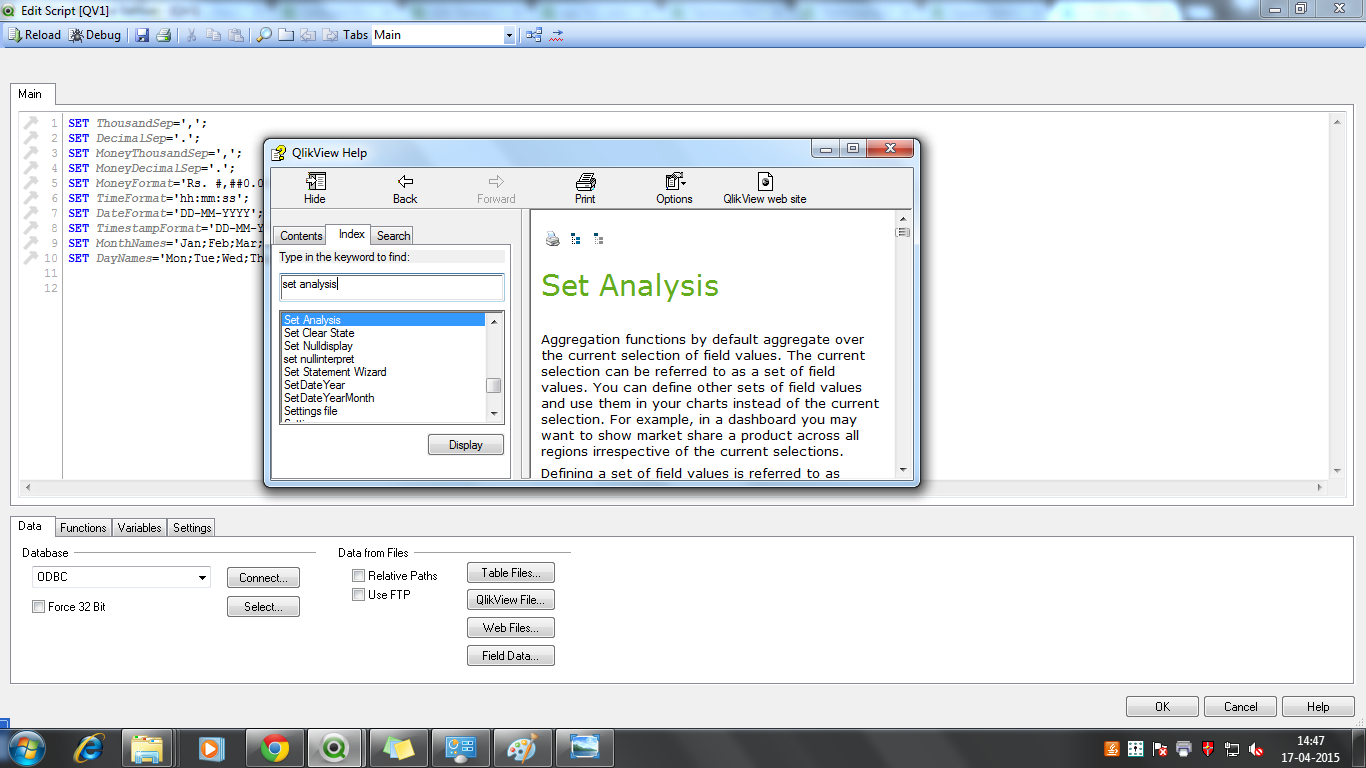The width and height of the screenshot is (1366, 768).
Task: Add a new script tab icon
Action: [286, 35]
